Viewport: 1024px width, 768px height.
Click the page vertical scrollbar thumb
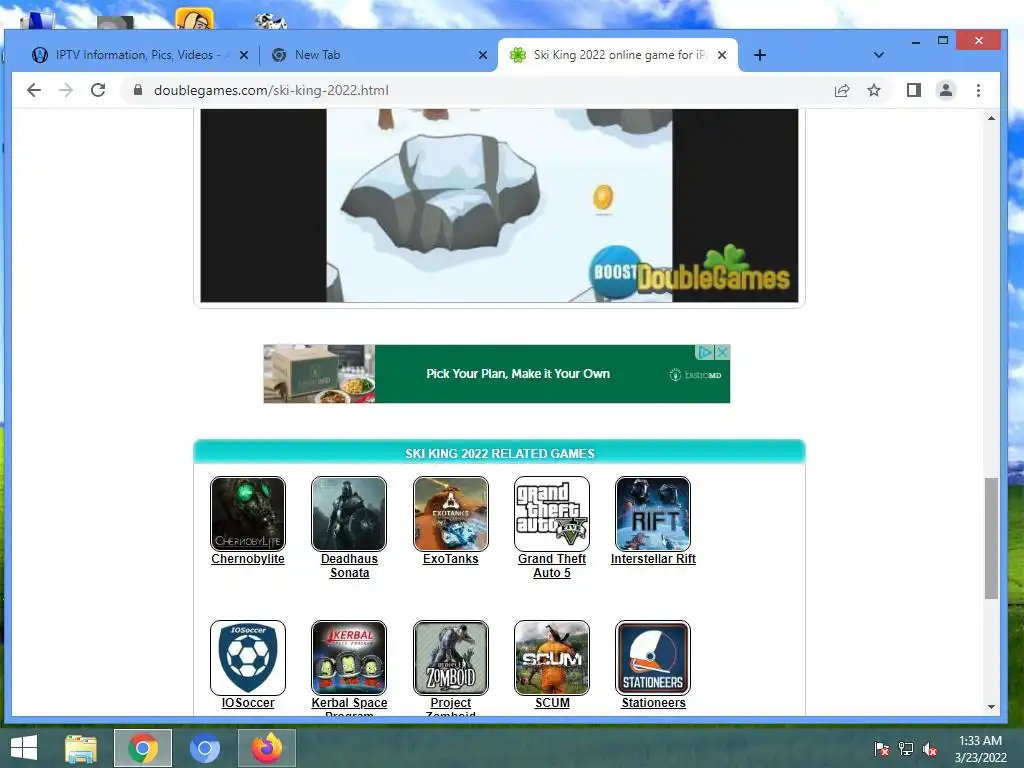991,538
